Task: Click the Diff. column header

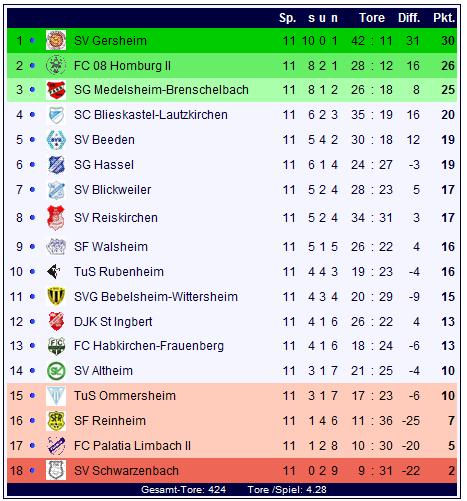Action: [409, 18]
